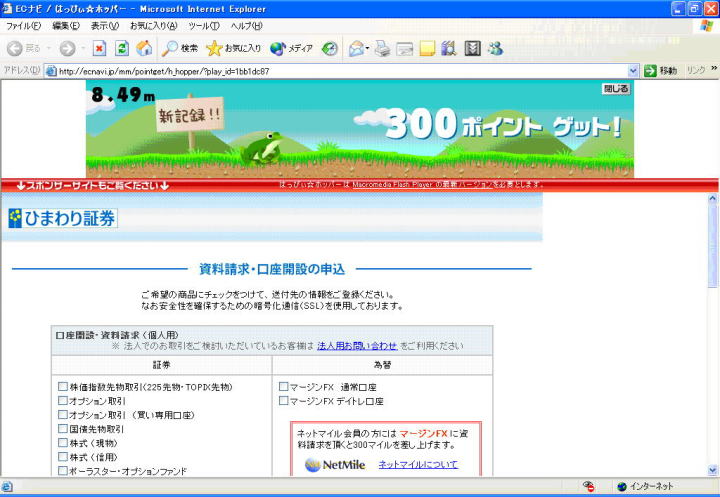Click the 為替 column header

tap(382, 365)
